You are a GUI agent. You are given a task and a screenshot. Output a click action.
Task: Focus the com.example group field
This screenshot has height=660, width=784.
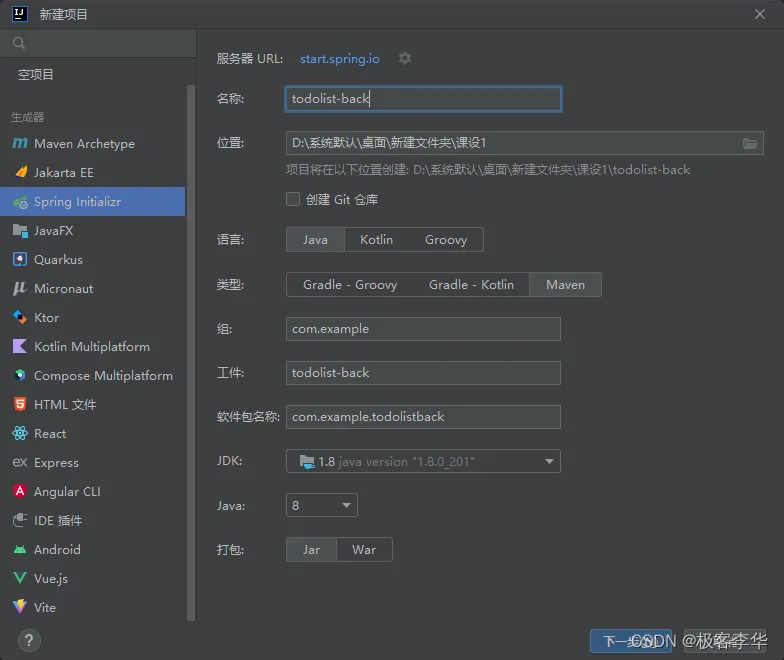pyautogui.click(x=423, y=329)
